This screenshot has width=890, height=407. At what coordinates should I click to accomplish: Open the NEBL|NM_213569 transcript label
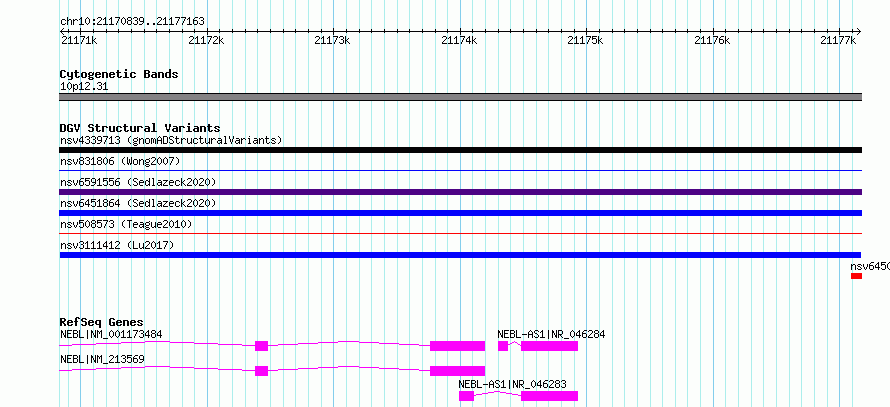(102, 359)
